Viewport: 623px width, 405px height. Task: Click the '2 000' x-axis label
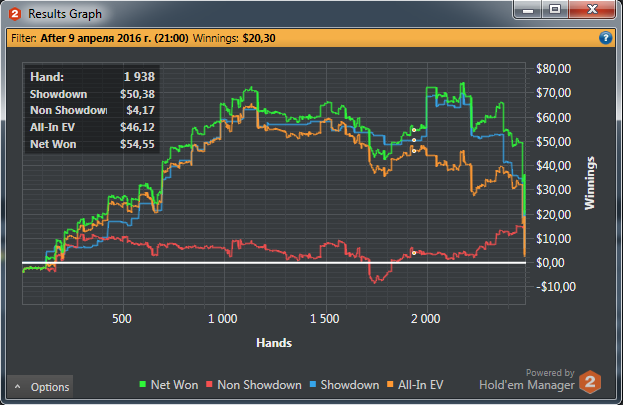click(x=426, y=319)
